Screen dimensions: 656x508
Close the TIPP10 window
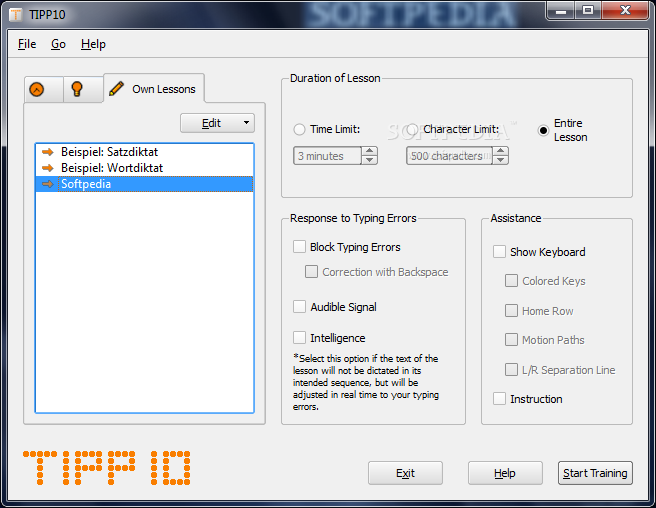point(625,10)
